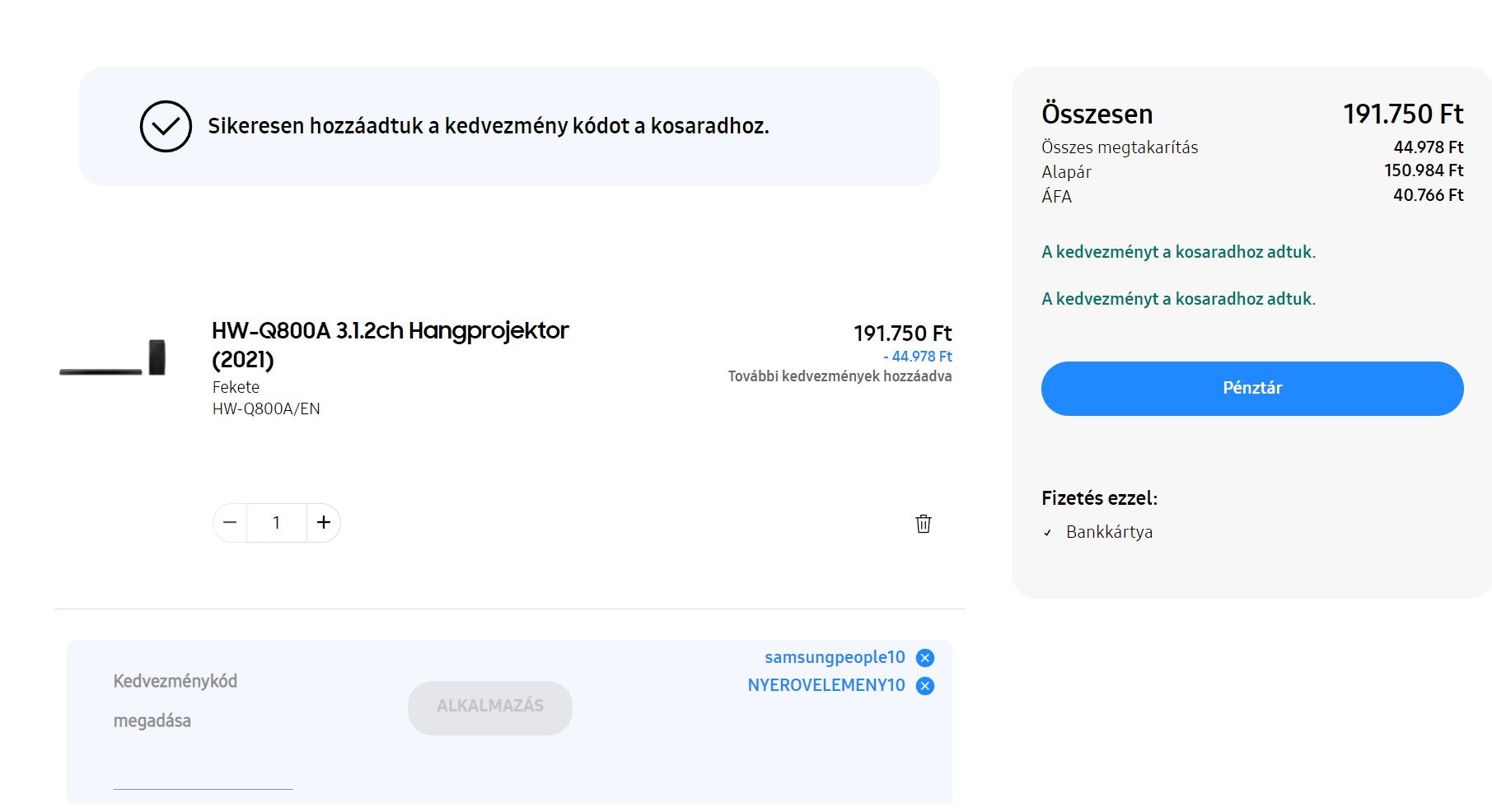Click the -44.978 Ft discount amount
This screenshot has width=1492, height=812.
coord(917,357)
